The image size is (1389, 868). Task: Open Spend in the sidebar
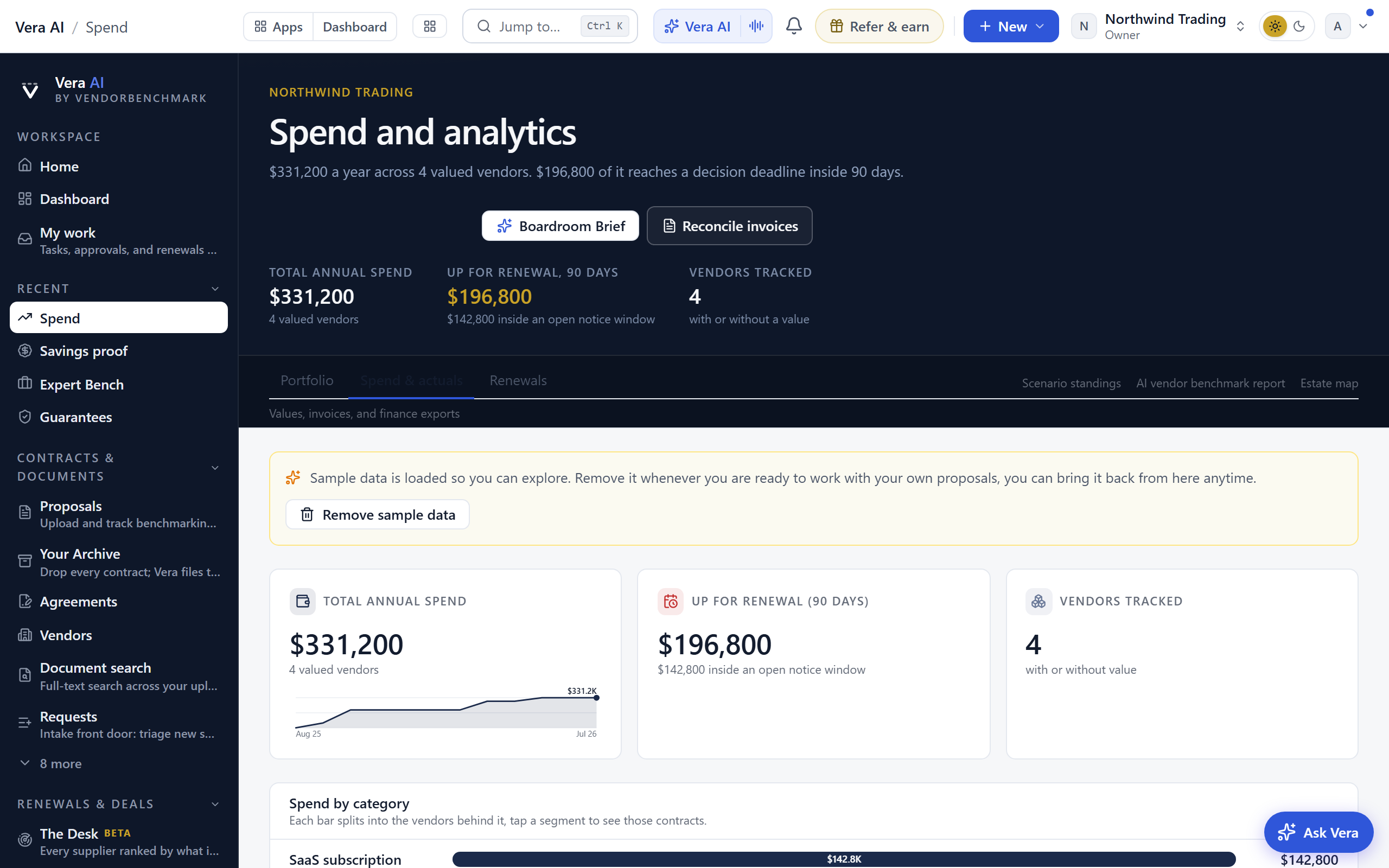coord(119,317)
